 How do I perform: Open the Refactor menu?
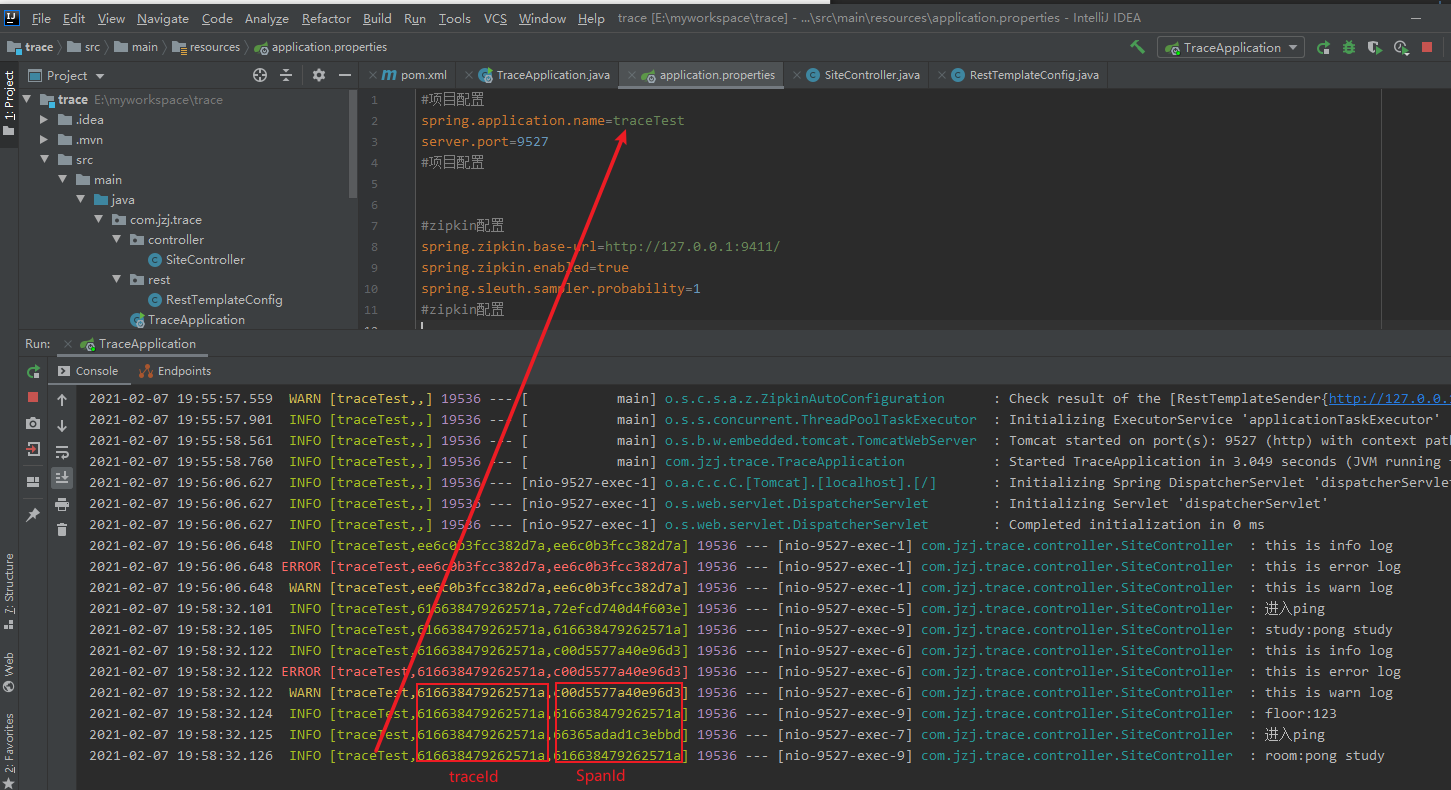click(x=326, y=18)
